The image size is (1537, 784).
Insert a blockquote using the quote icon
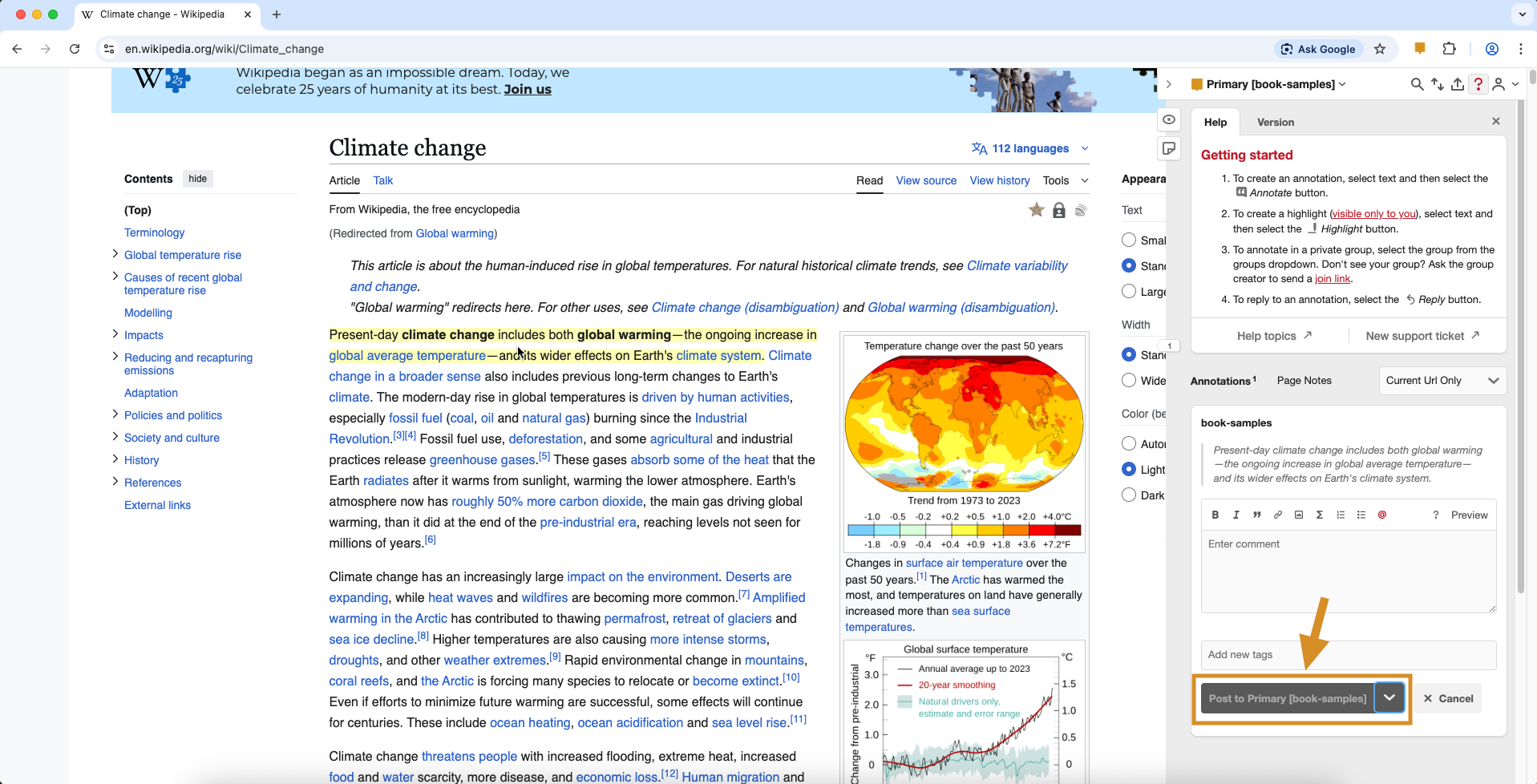click(x=1256, y=515)
